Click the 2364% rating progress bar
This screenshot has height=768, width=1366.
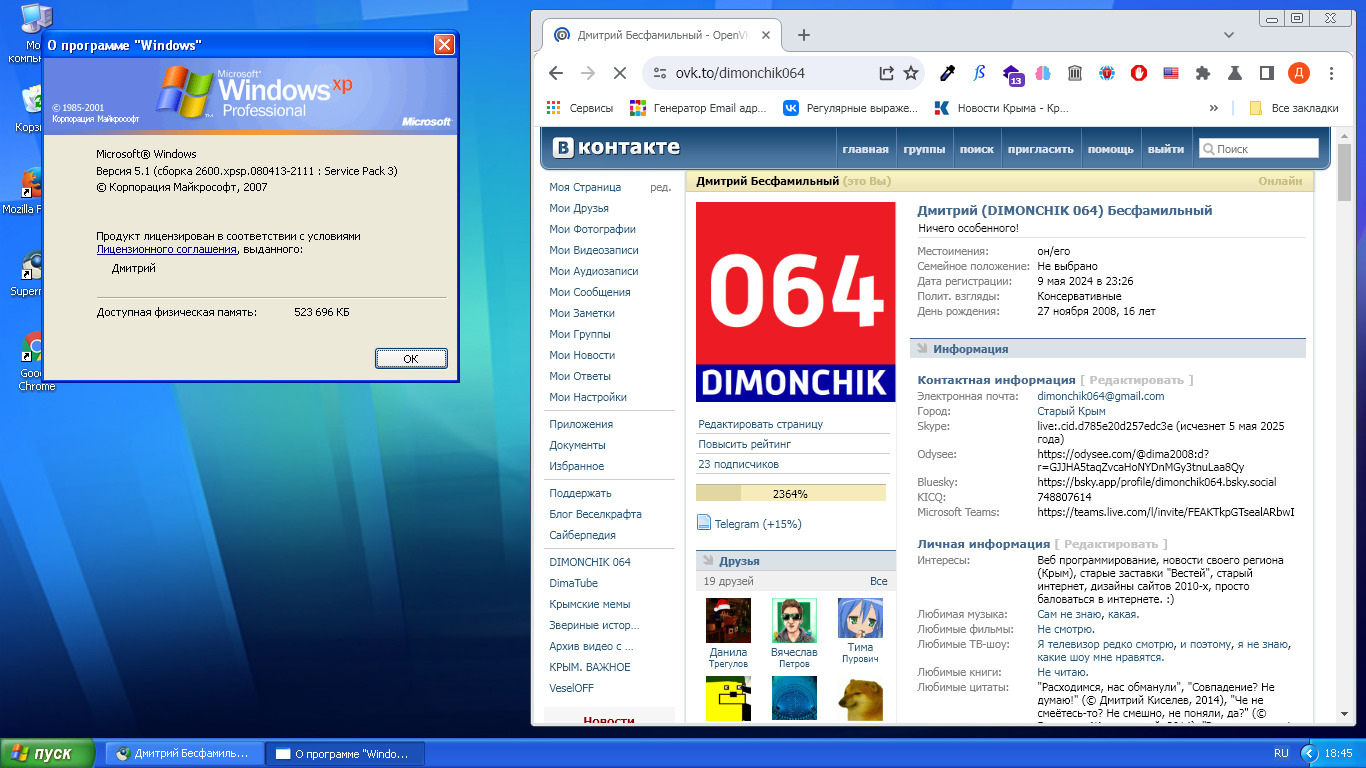pyautogui.click(x=790, y=493)
